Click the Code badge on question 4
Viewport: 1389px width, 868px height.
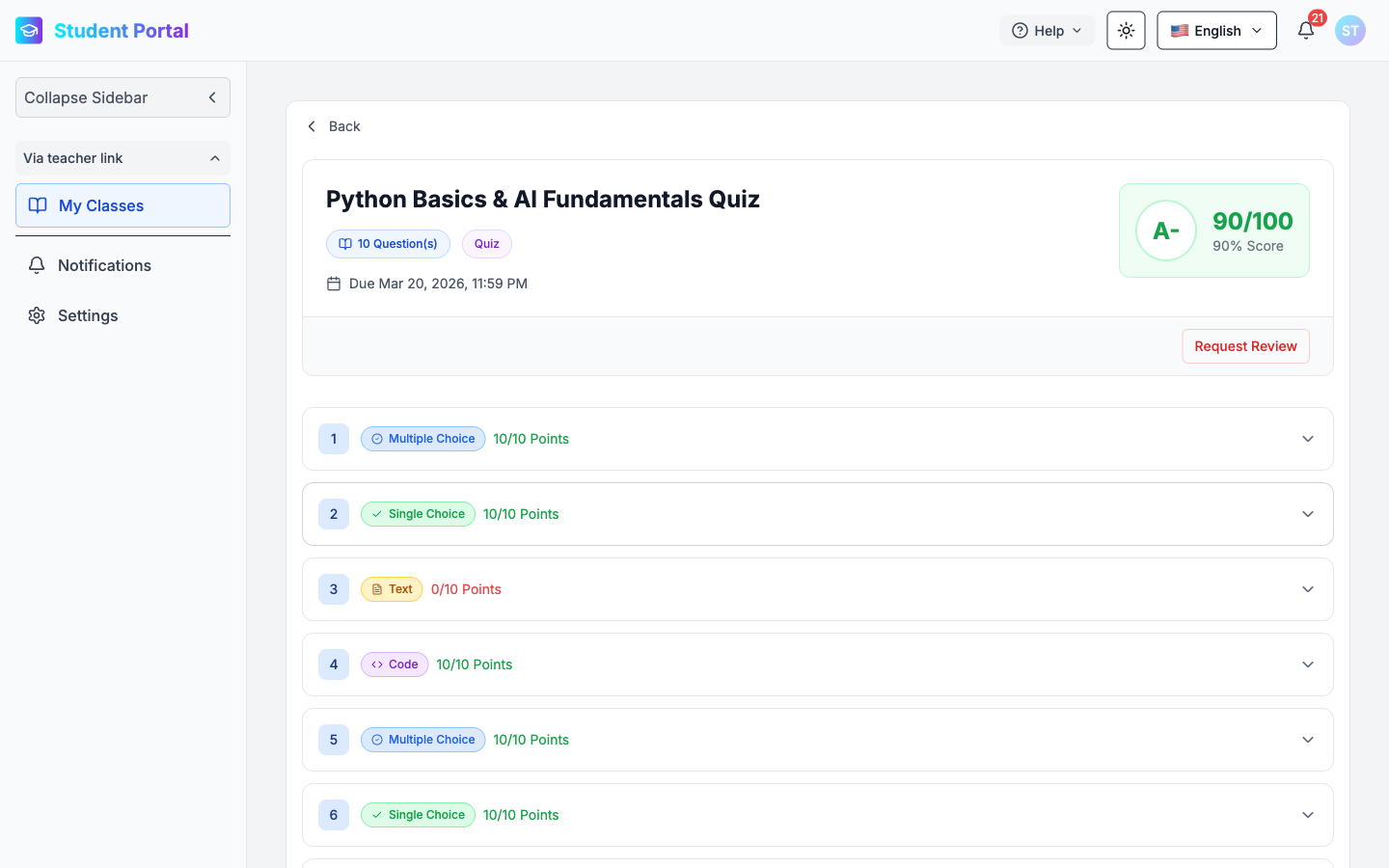(x=395, y=665)
